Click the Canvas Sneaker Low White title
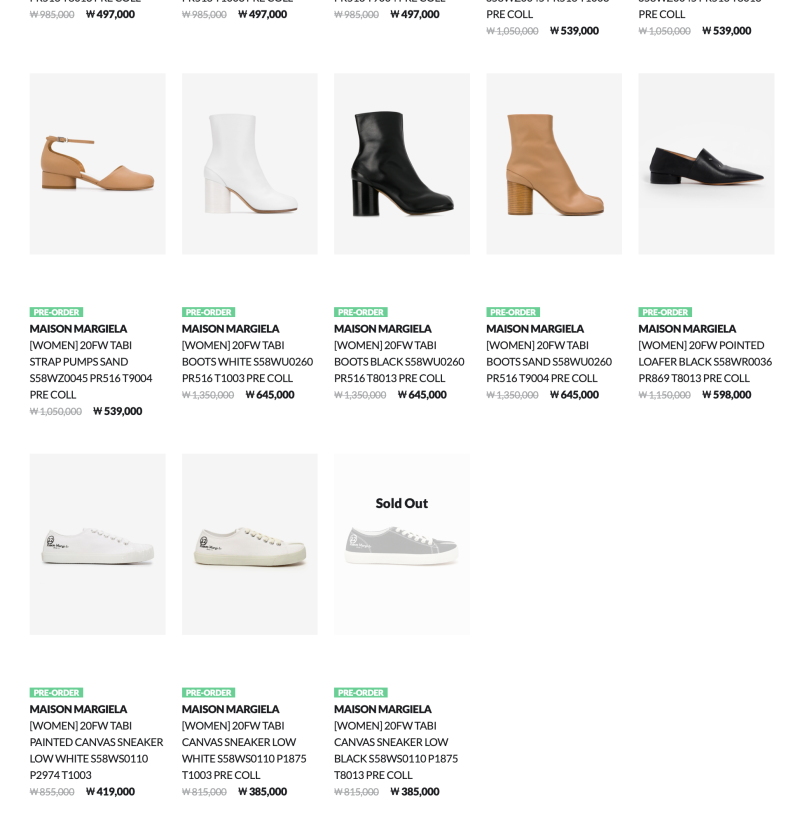Image resolution: width=800 pixels, height=821 pixels. [x=245, y=750]
